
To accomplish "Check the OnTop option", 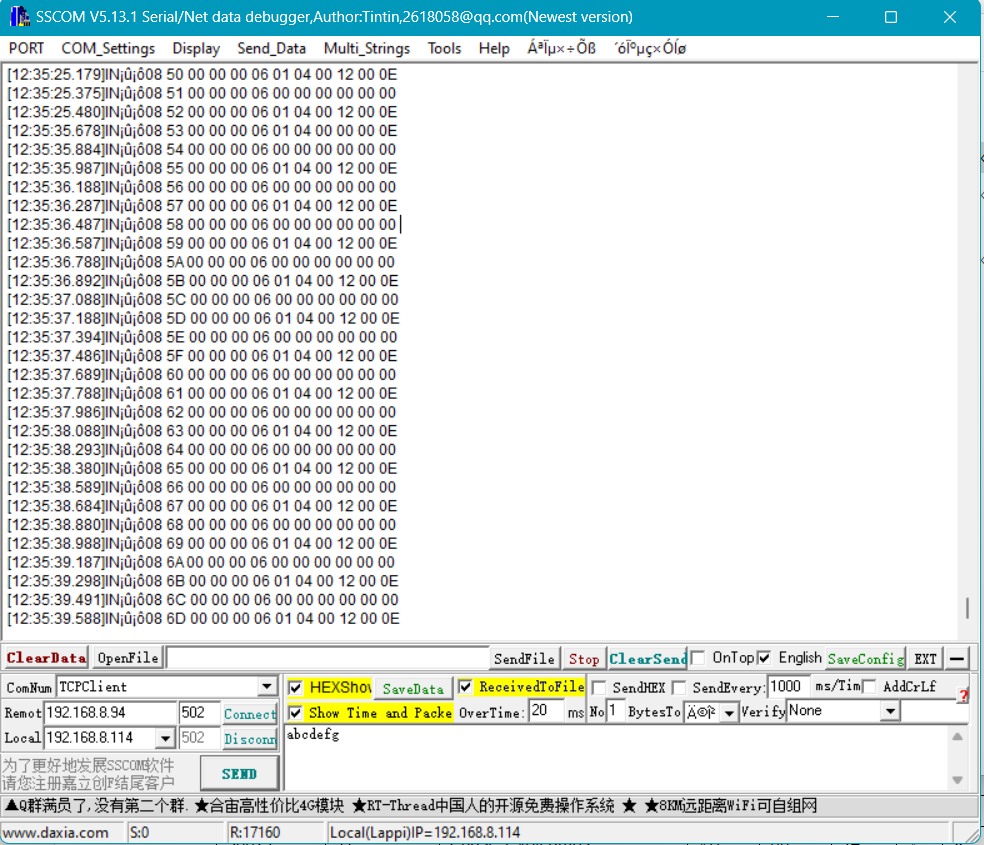I will (x=698, y=658).
